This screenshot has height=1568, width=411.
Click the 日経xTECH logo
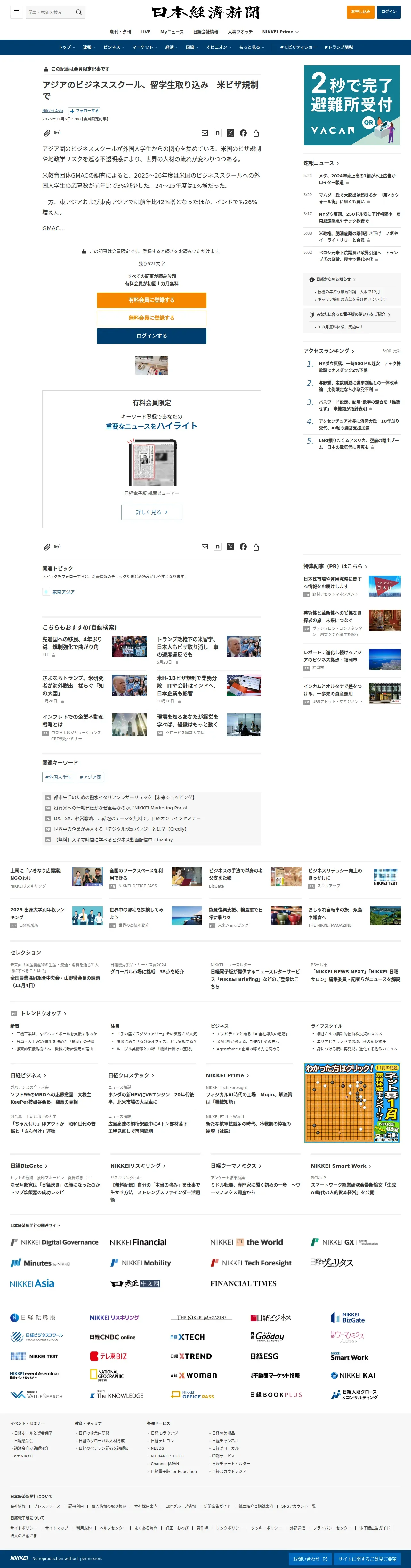(187, 1337)
